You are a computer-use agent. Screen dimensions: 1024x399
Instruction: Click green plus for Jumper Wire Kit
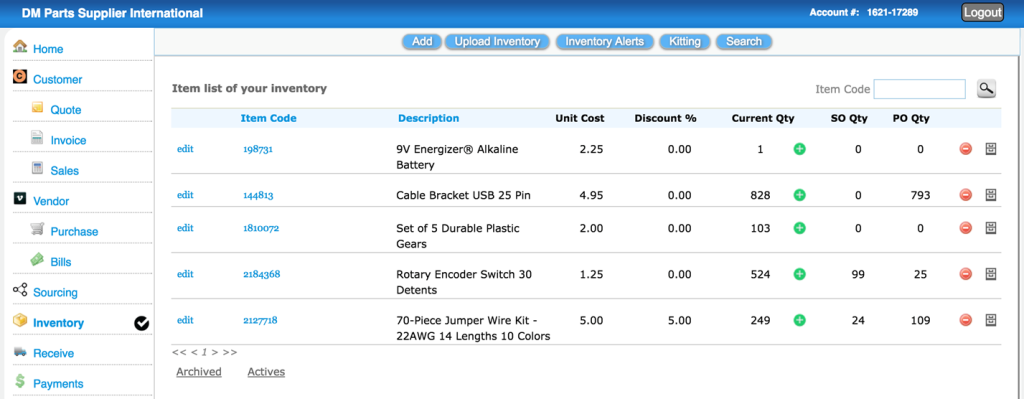[799, 320]
